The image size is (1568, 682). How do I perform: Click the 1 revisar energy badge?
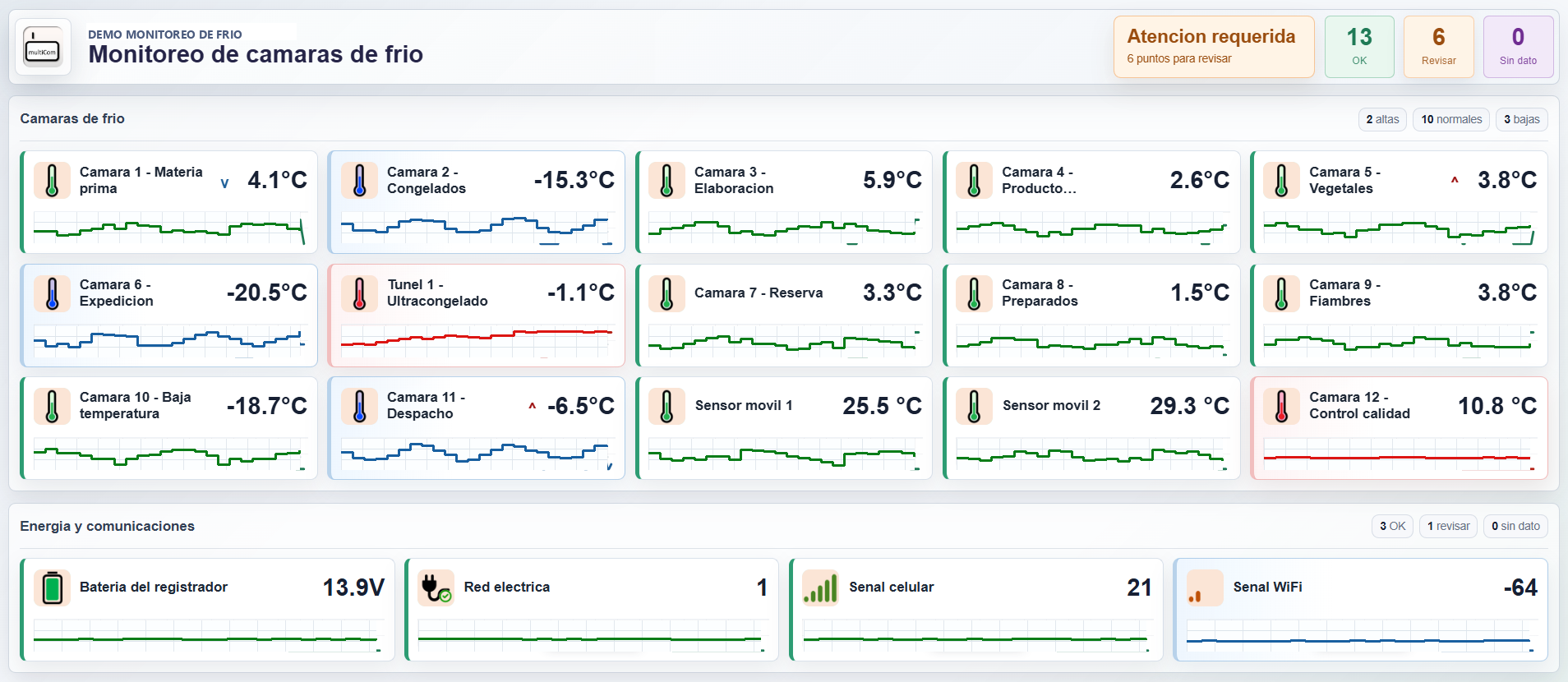1448,526
